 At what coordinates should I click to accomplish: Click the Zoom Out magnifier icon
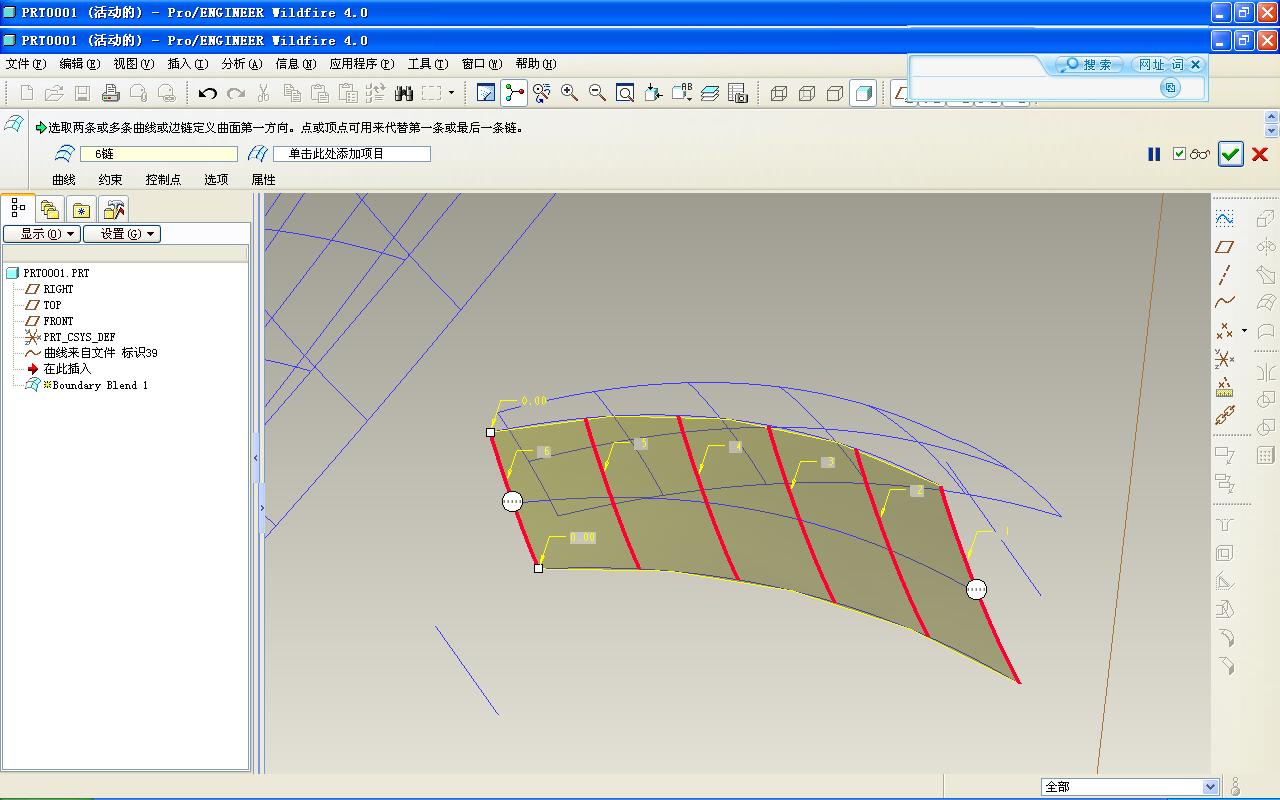click(598, 93)
